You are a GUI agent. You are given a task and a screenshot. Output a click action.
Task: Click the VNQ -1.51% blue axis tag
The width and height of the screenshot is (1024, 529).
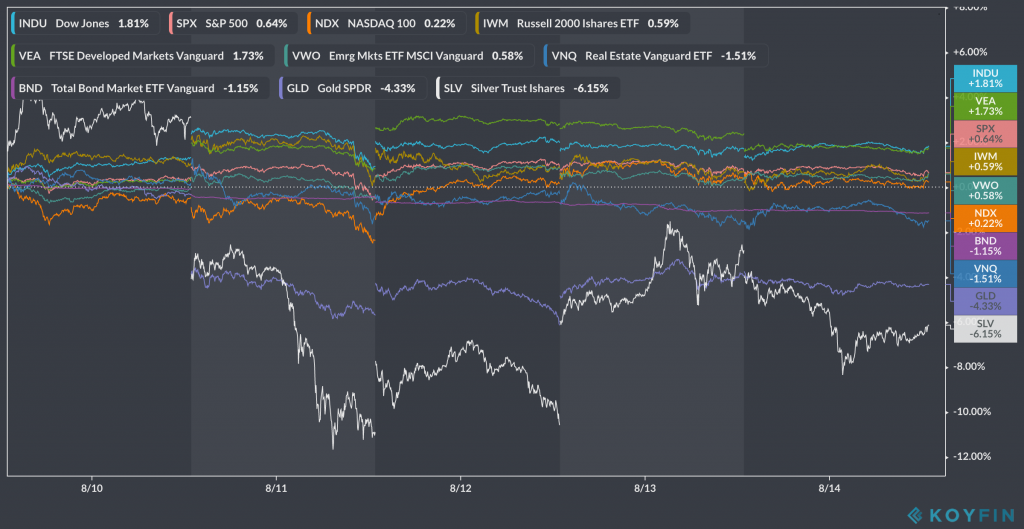[985, 274]
